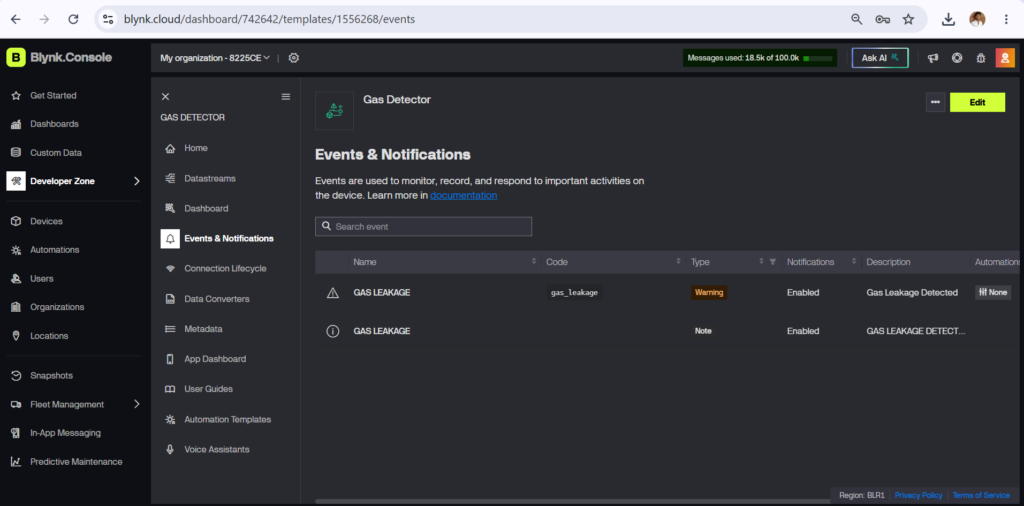Open the Terms of Service link
The image size is (1024, 506).
980,495
